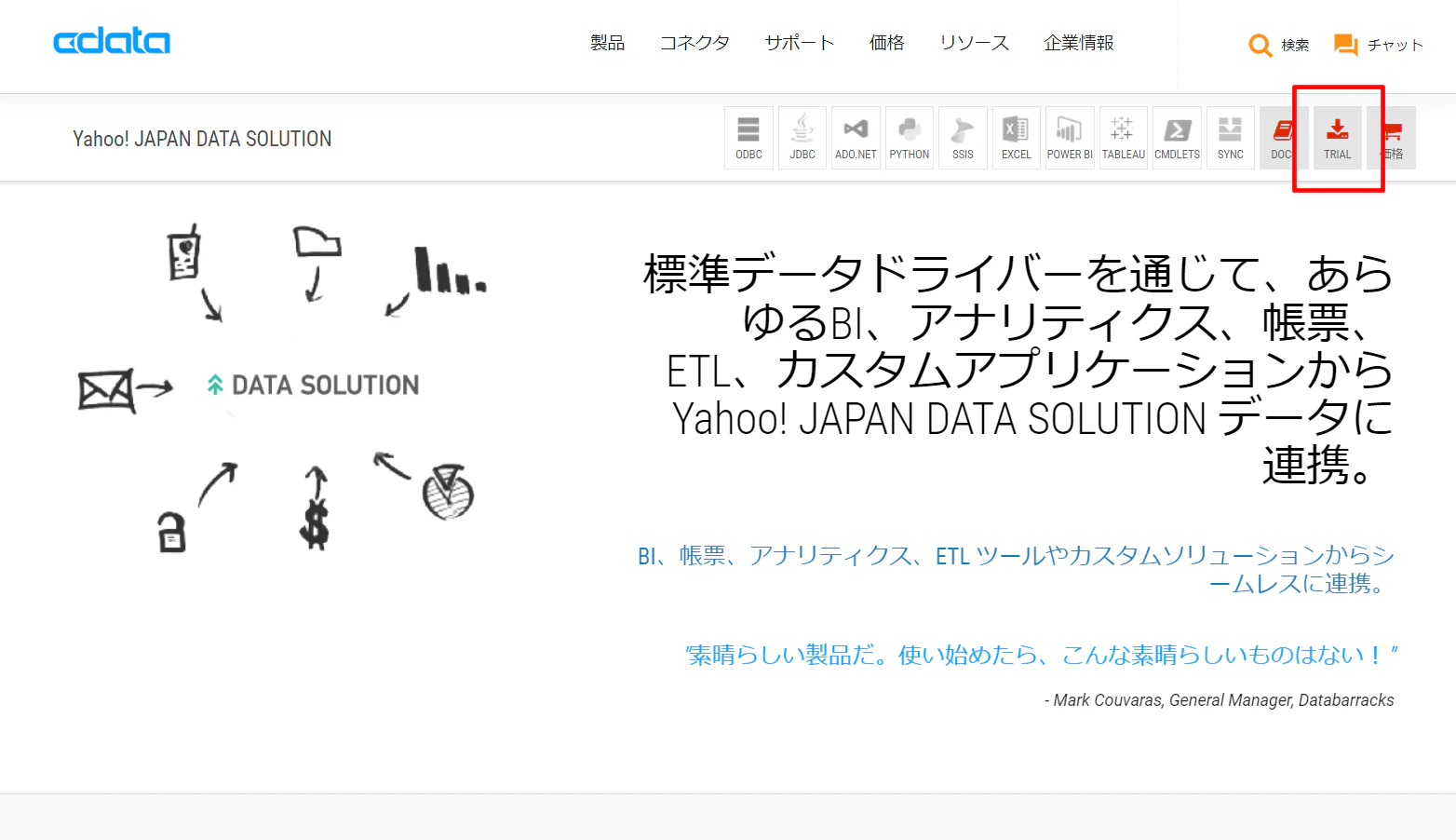Open the サポート menu
Screen dimensions: 1456x840
click(800, 43)
